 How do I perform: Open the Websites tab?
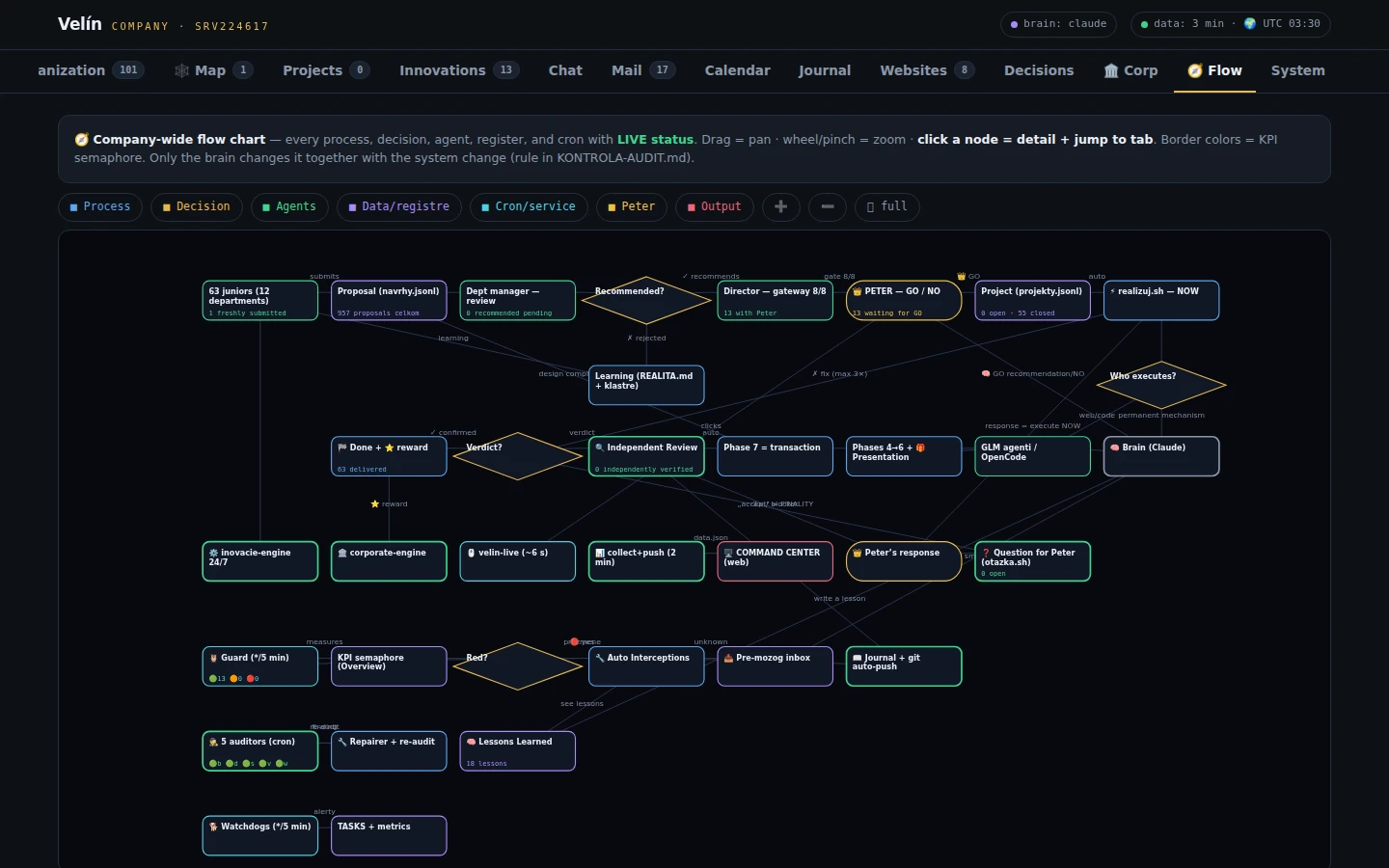pos(927,70)
